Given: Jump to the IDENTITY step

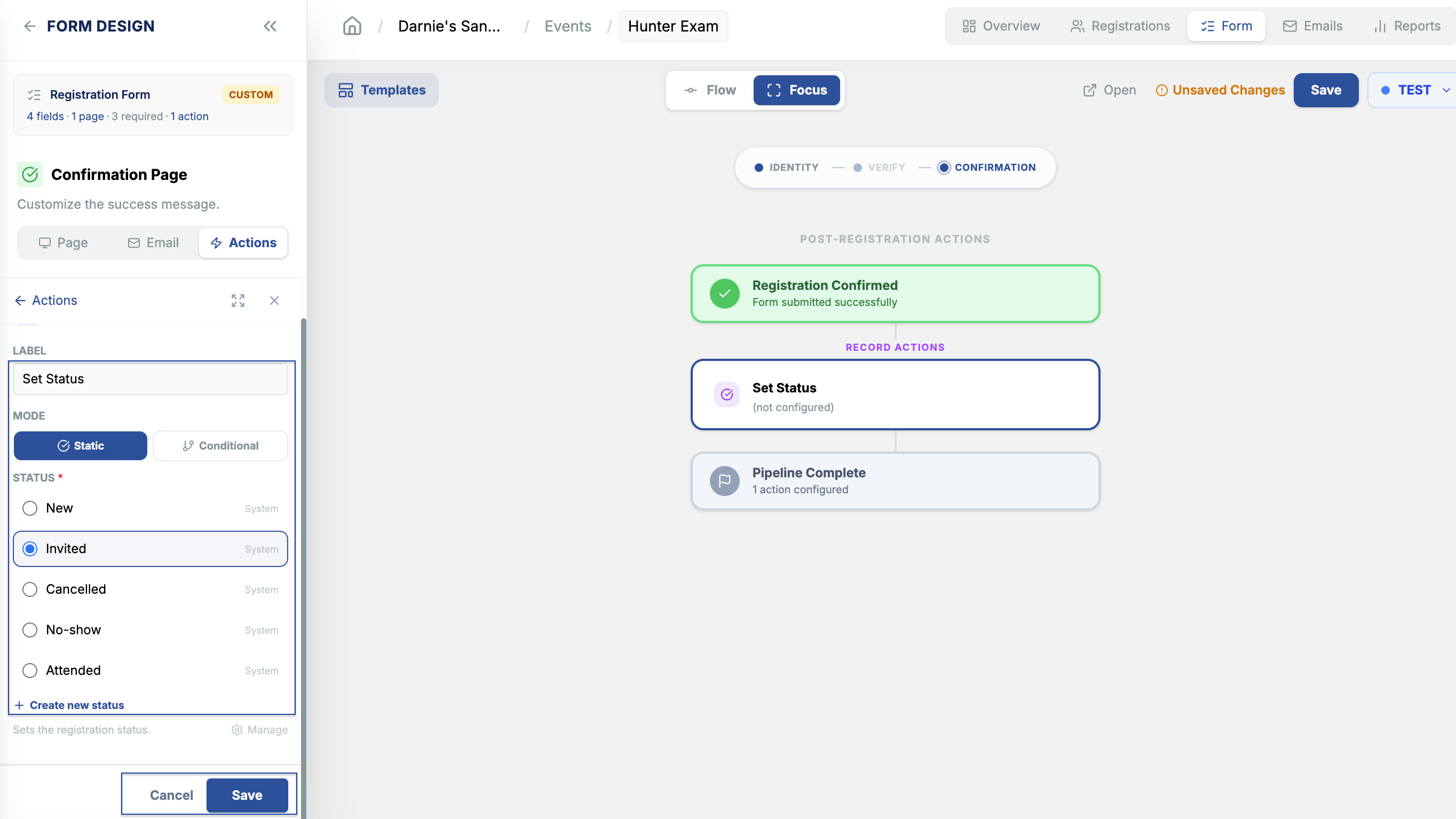Looking at the screenshot, I should [x=786, y=167].
